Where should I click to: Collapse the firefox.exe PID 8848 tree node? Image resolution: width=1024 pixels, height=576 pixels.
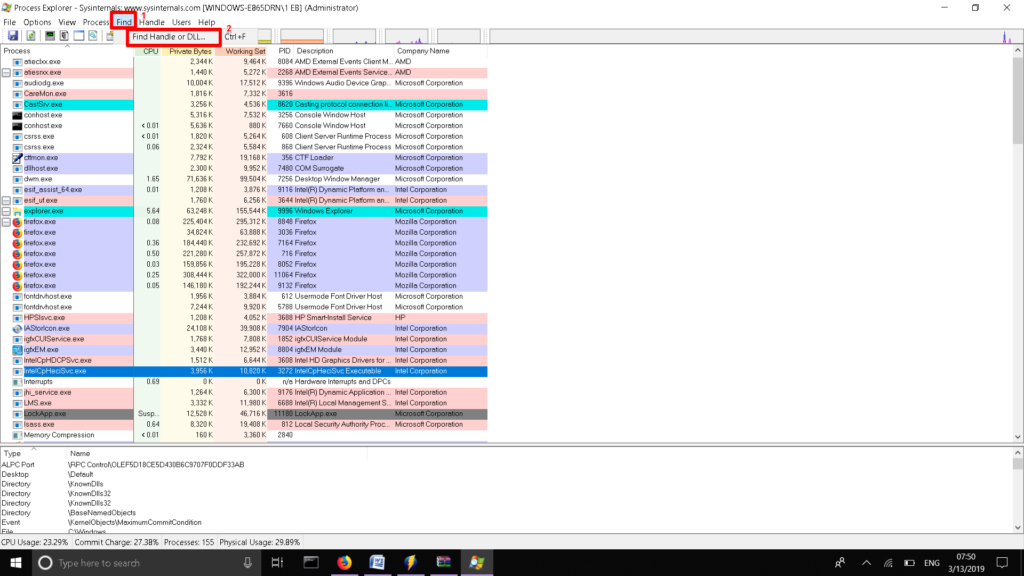point(6,222)
